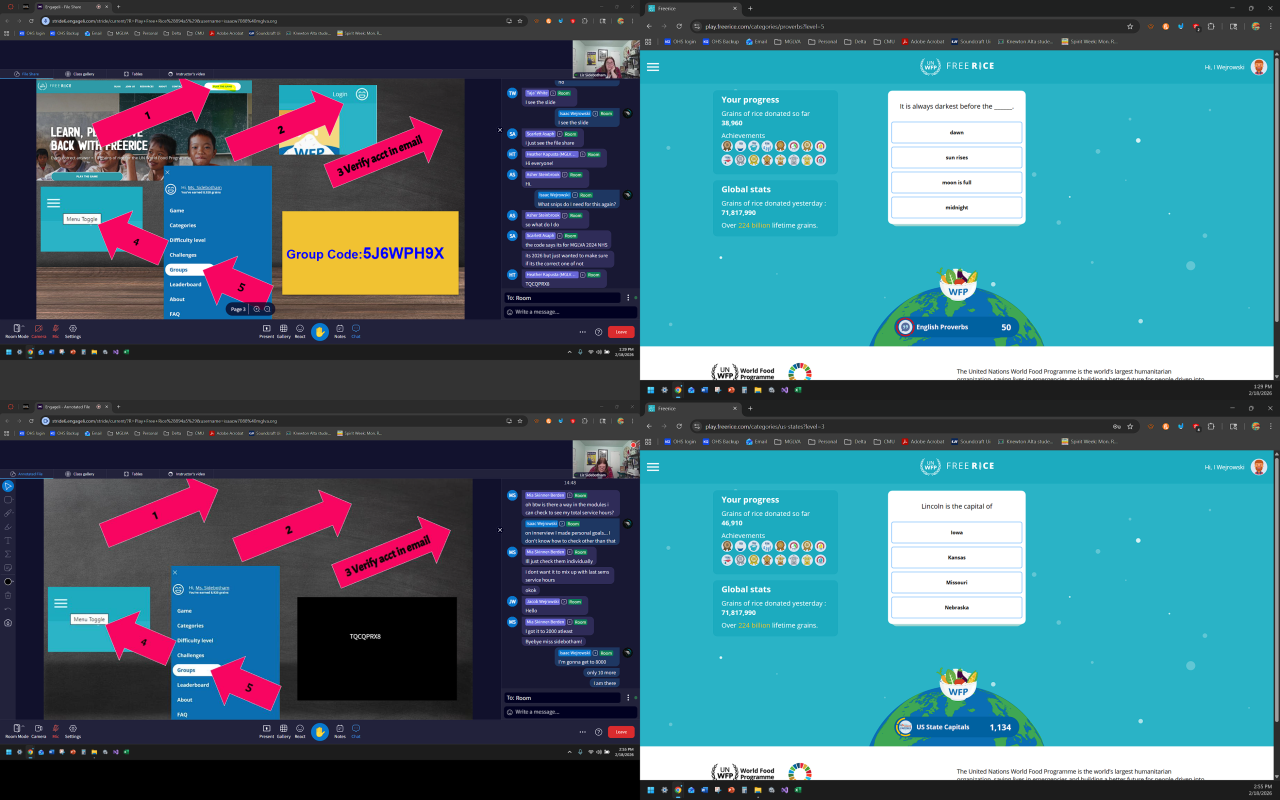This screenshot has height=800, width=1280.
Task: Switch to File Share tab in top Engageli window
Action: (28, 74)
